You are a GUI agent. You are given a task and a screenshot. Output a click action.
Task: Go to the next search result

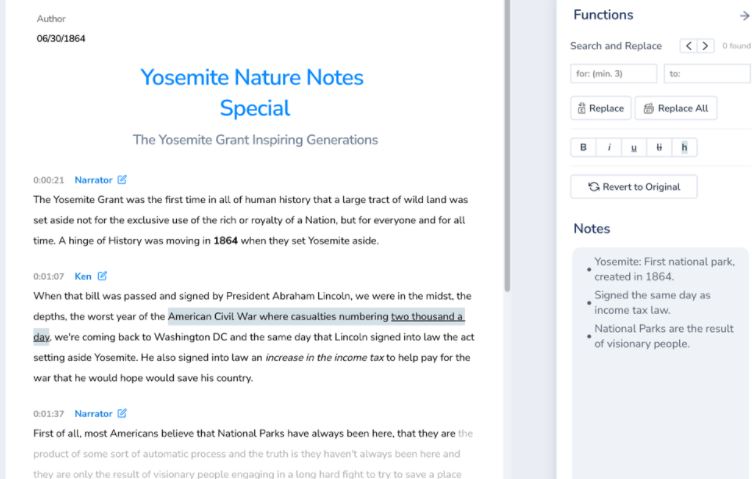(x=705, y=46)
